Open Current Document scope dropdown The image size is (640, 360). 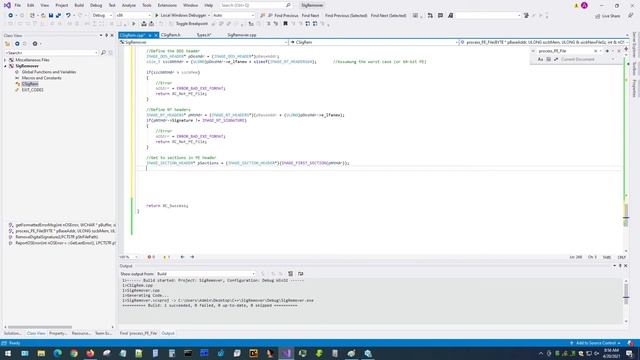[587, 60]
